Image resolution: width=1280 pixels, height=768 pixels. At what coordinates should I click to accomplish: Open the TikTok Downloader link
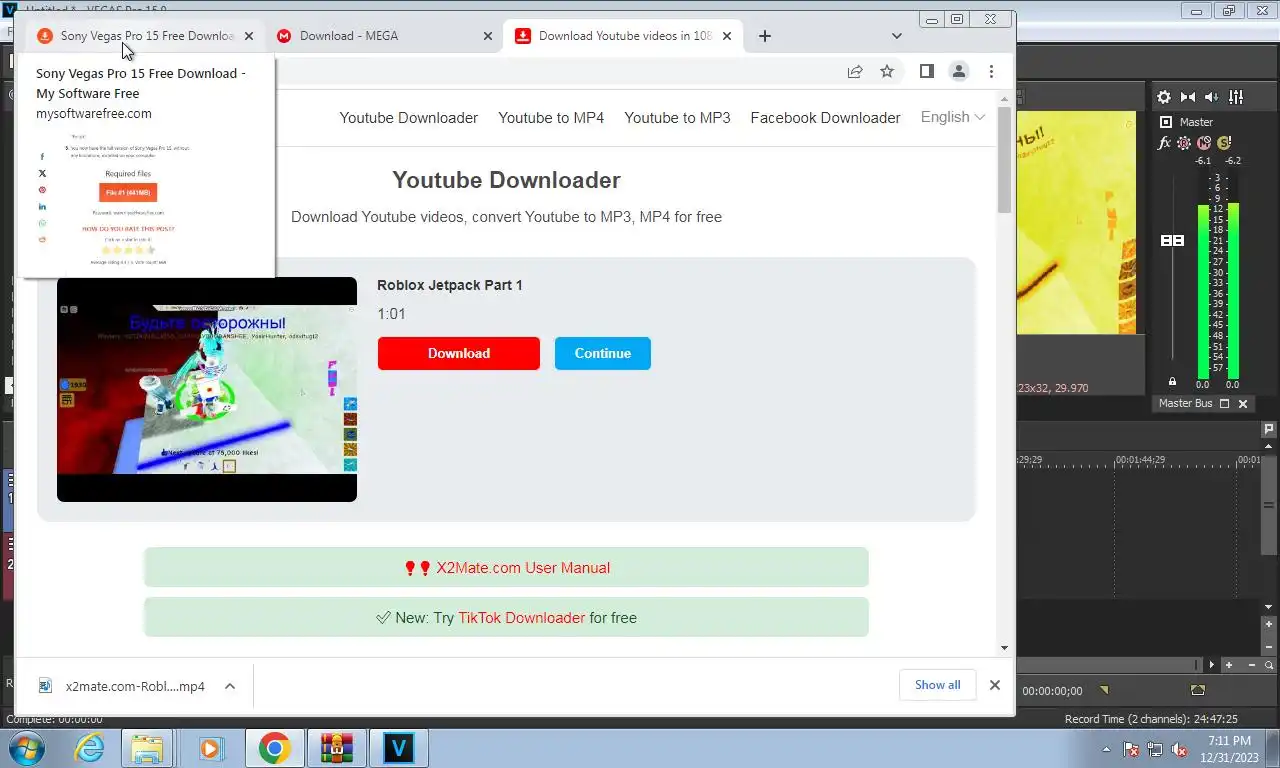(521, 618)
